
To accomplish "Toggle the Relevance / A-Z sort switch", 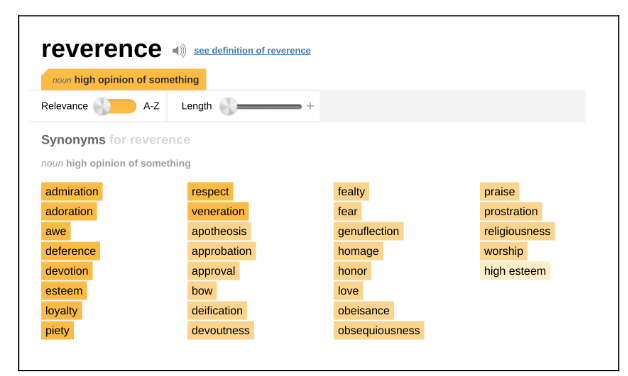I will (x=115, y=106).
